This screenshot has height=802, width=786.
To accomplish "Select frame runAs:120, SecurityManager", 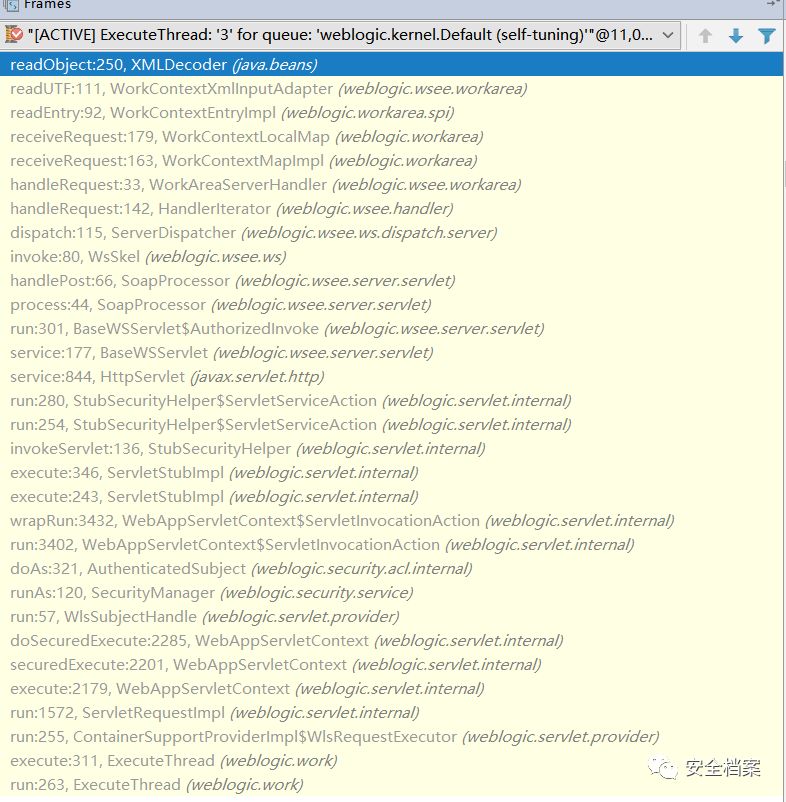I will pos(392,593).
